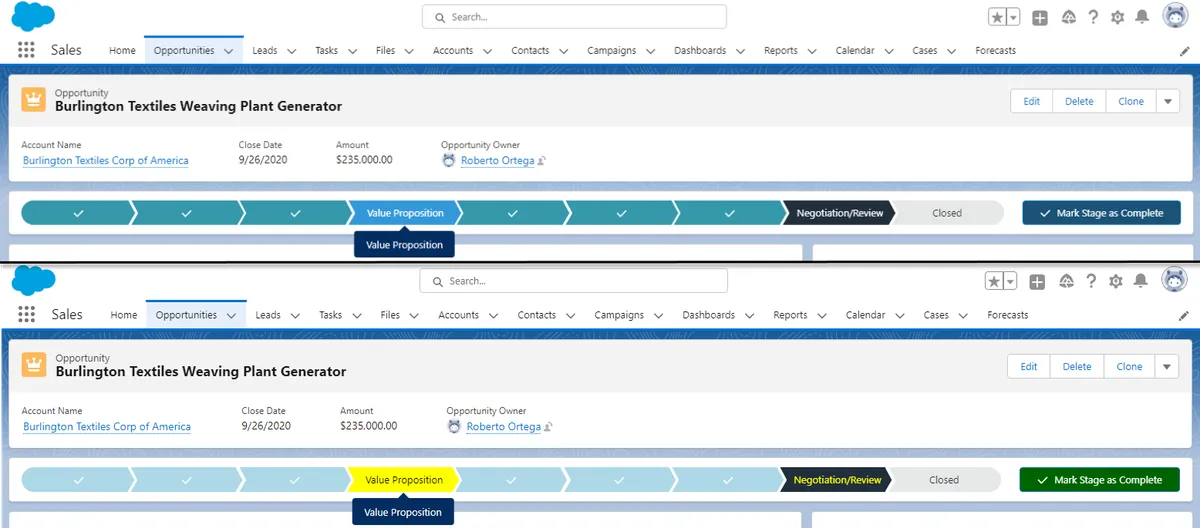Viewport: 1200px width, 528px height.
Task: Click change-owner icon beside Roberto Ortega, upper screenshot
Action: (542, 161)
